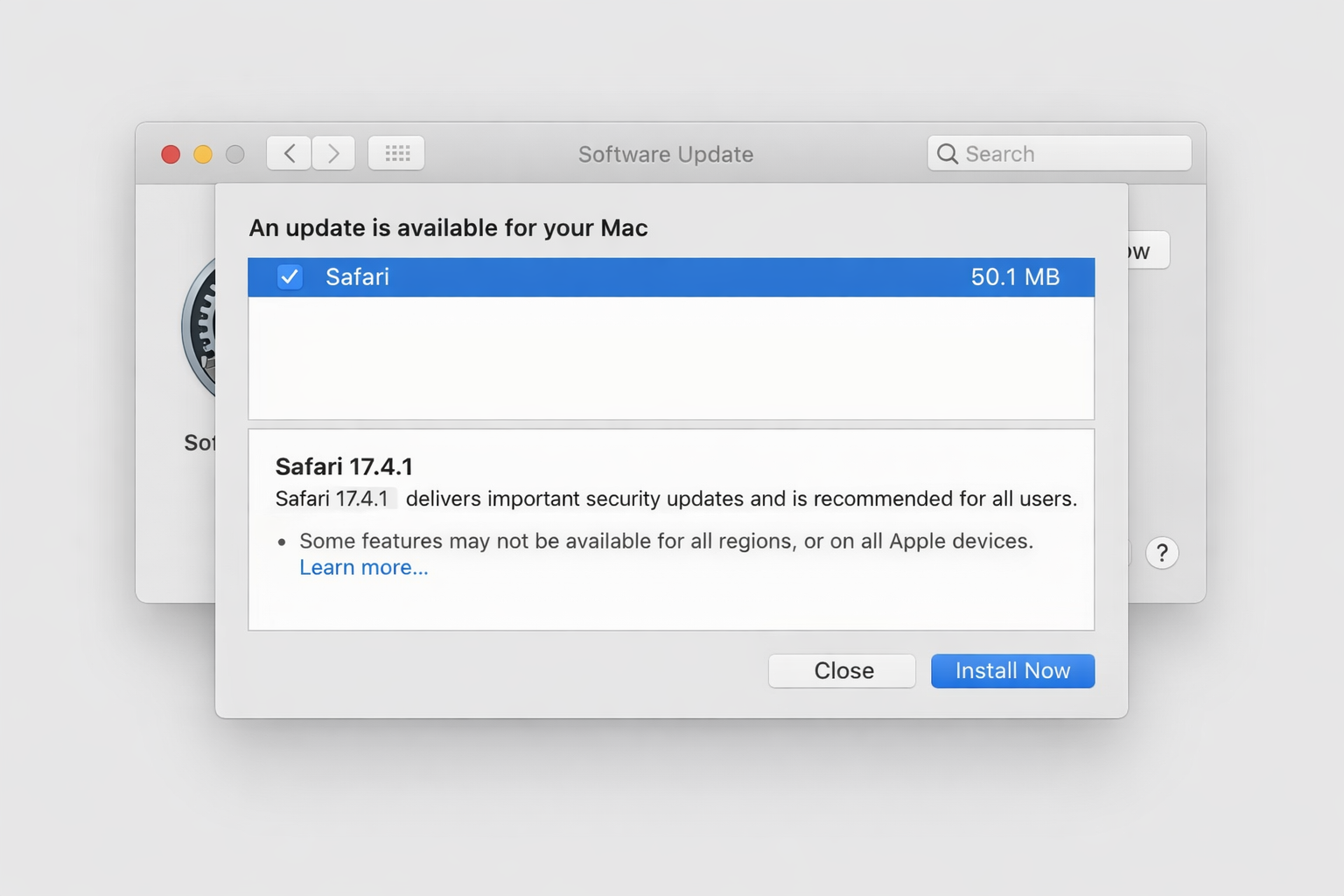Viewport: 1344px width, 896px height.
Task: Open help with the question mark button
Action: coord(1161,553)
